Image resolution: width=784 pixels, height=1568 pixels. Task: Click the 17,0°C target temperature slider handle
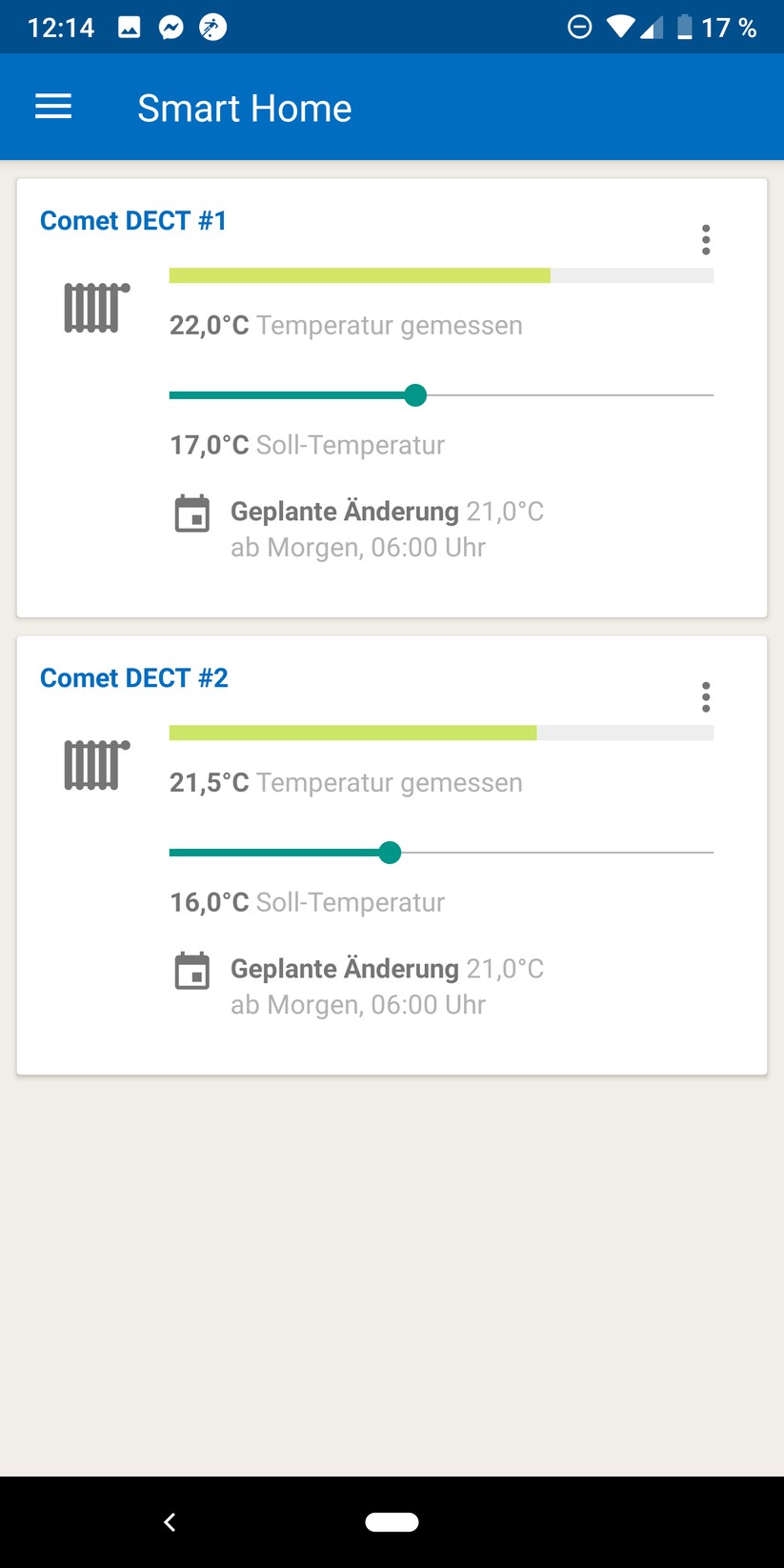tap(415, 395)
